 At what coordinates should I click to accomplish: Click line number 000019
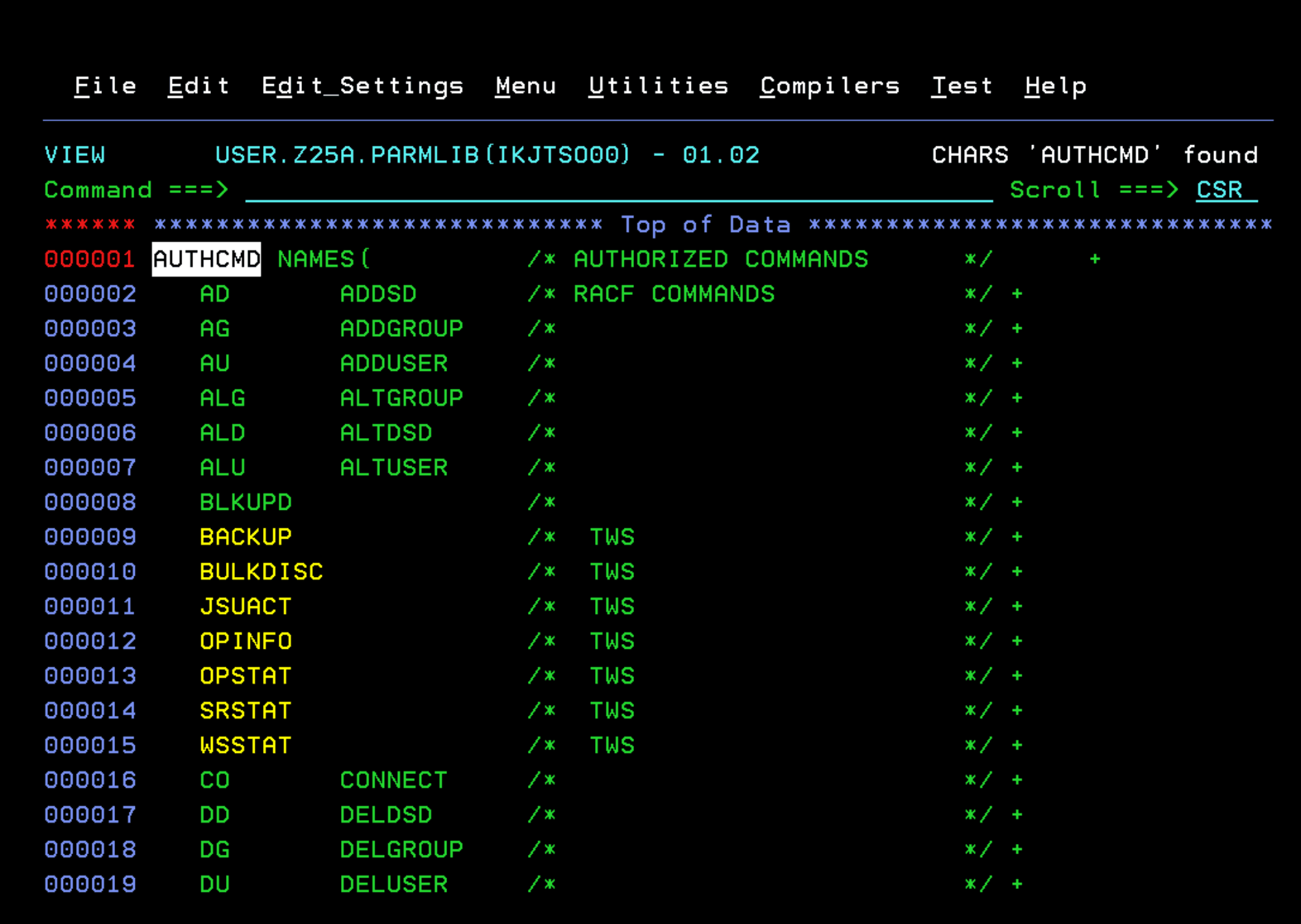point(90,884)
